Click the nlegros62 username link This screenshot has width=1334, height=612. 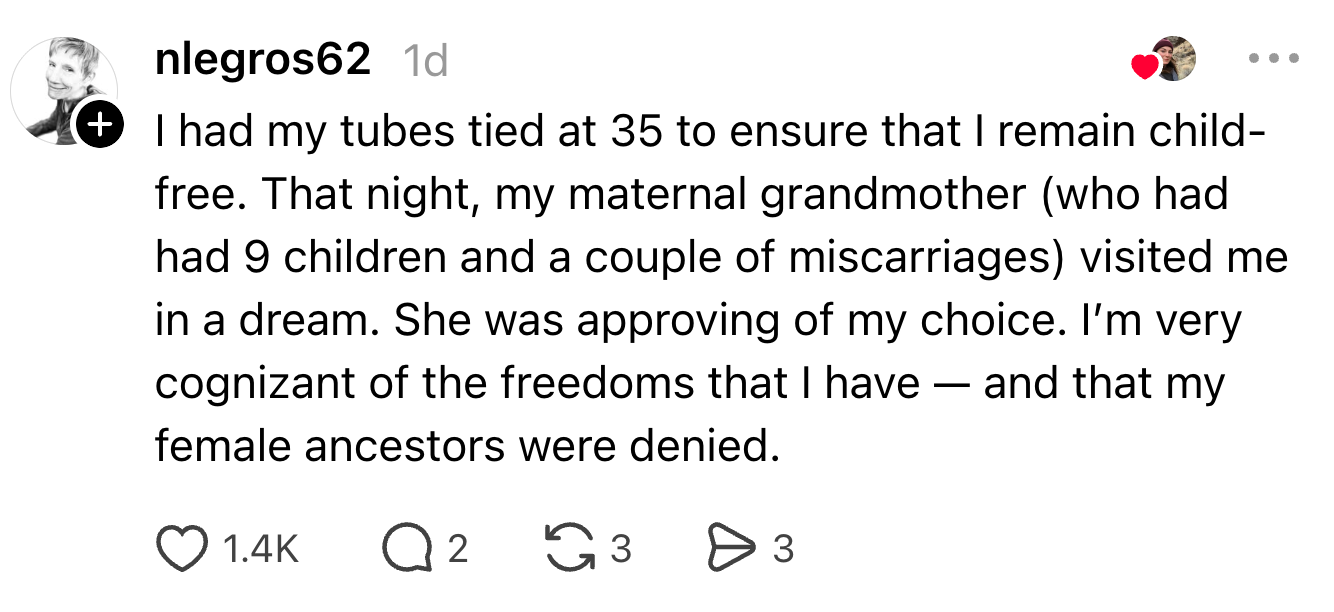(x=263, y=62)
